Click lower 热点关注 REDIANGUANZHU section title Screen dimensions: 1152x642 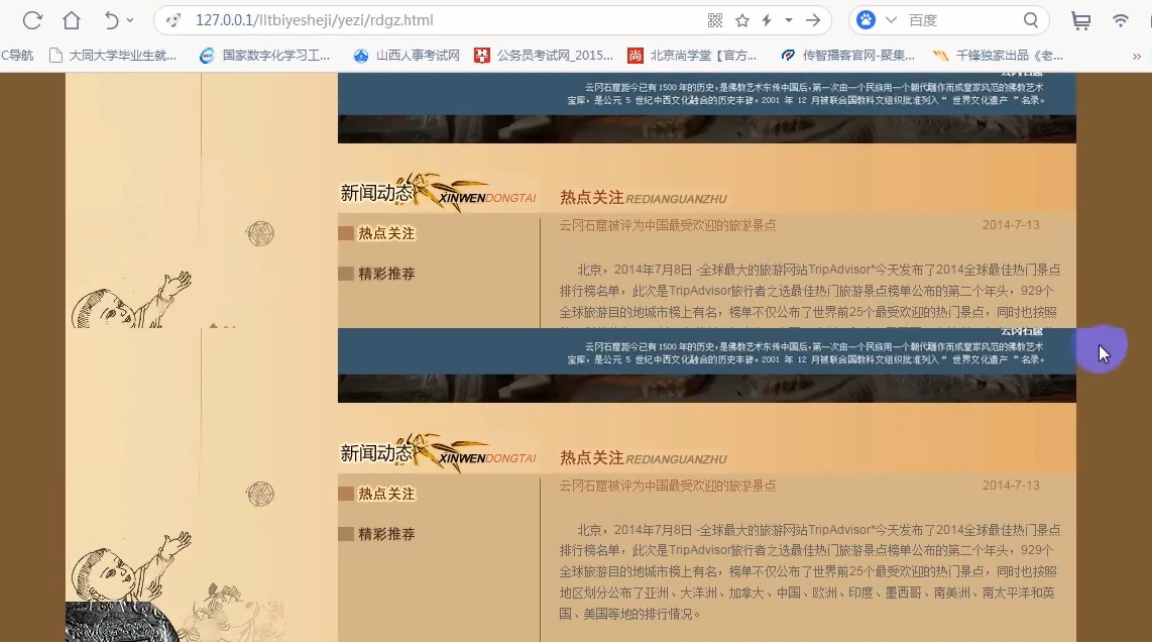pos(643,458)
